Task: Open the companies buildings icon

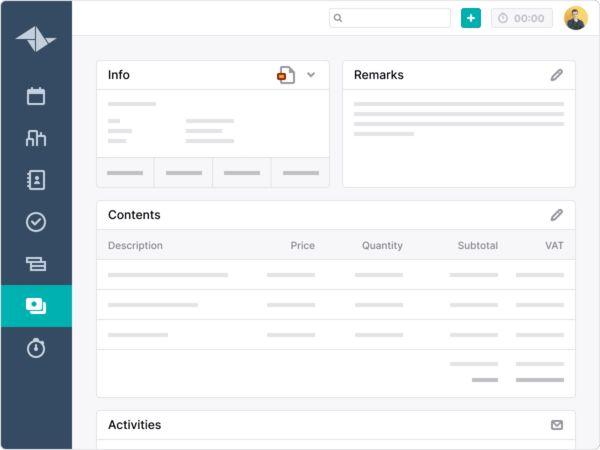Action: 36,138
